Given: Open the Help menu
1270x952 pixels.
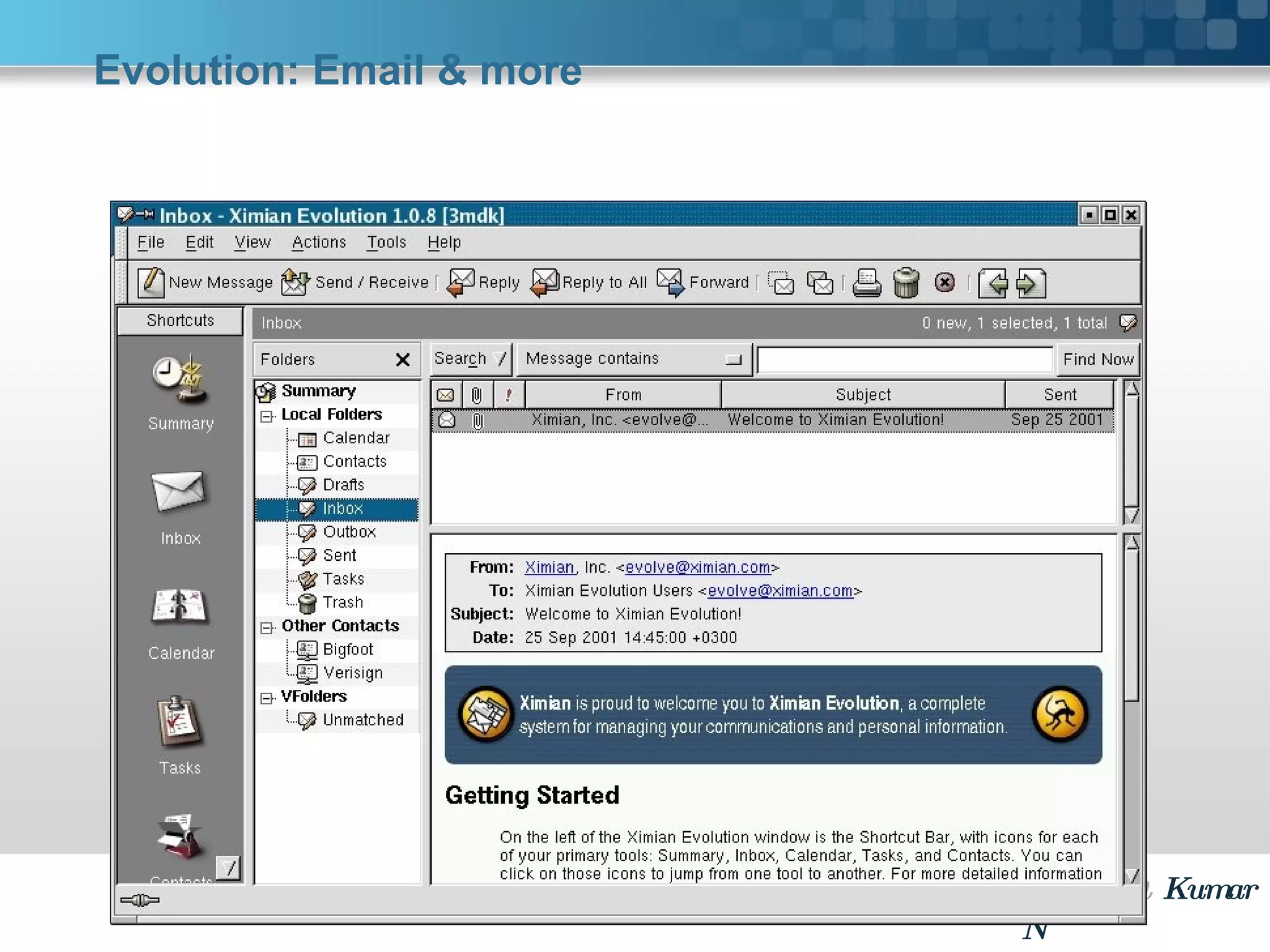Looking at the screenshot, I should pos(444,242).
